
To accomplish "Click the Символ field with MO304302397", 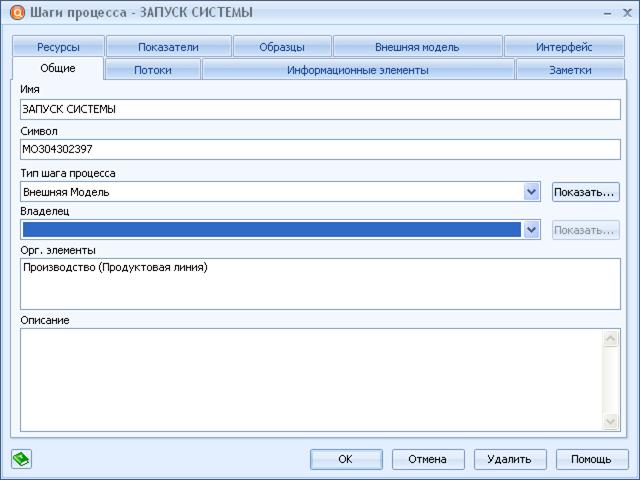I will [x=320, y=149].
